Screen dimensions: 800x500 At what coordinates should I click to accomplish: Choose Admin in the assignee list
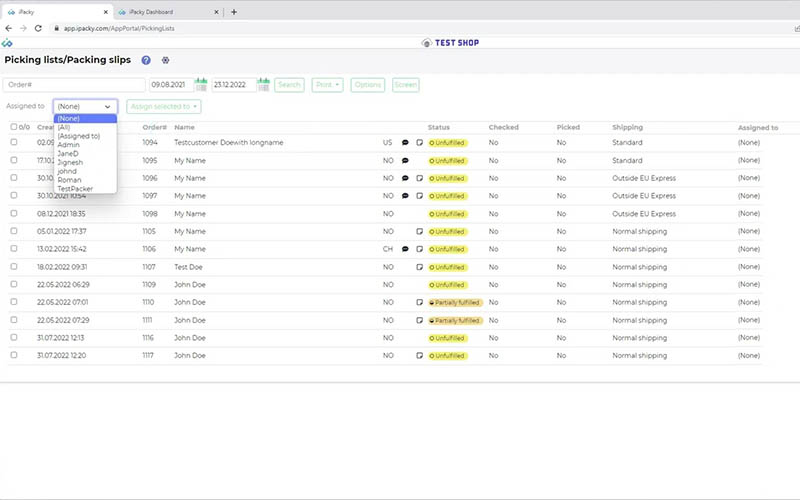(x=85, y=145)
